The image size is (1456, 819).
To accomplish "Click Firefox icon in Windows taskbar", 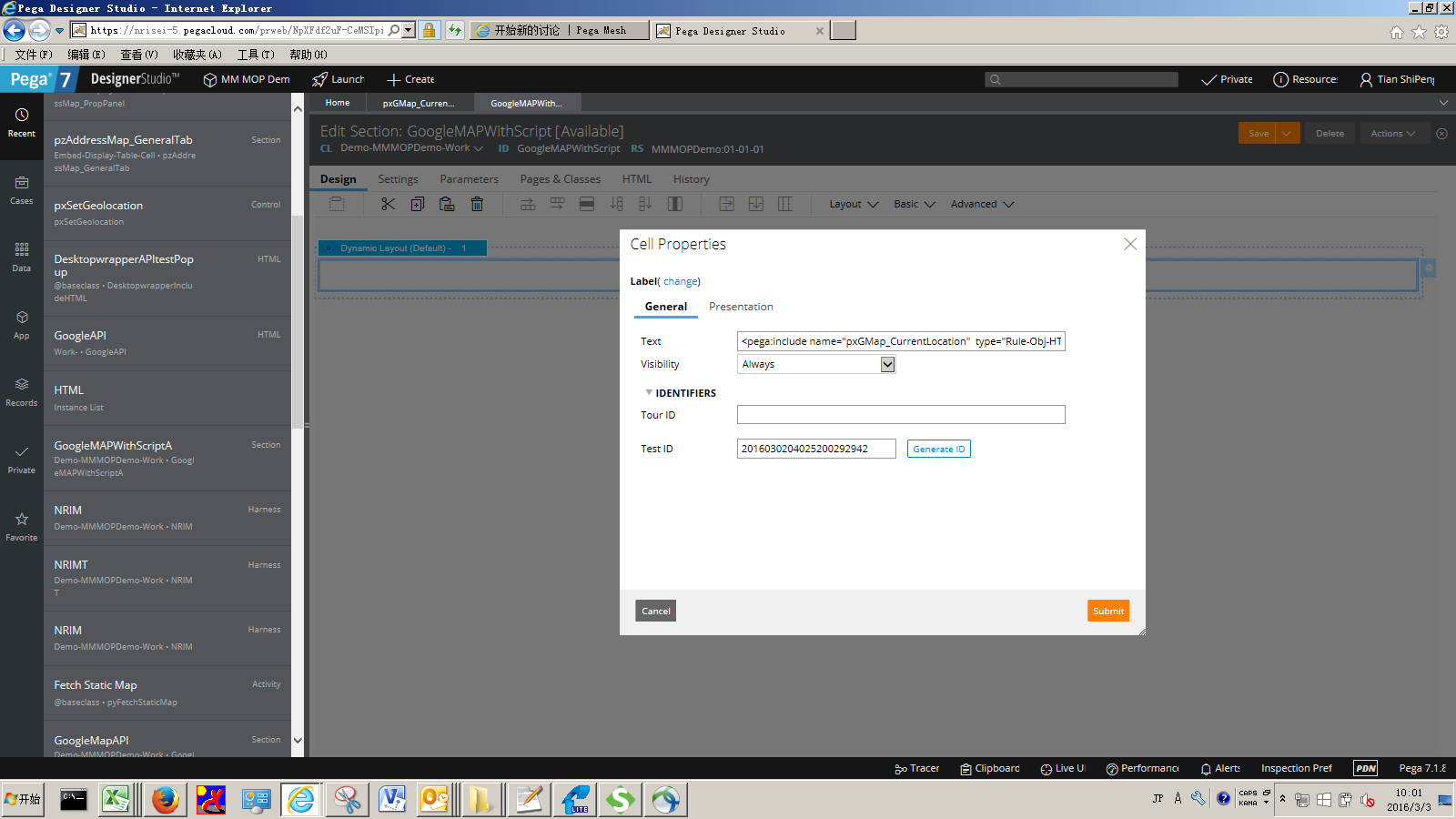I will pos(165,800).
